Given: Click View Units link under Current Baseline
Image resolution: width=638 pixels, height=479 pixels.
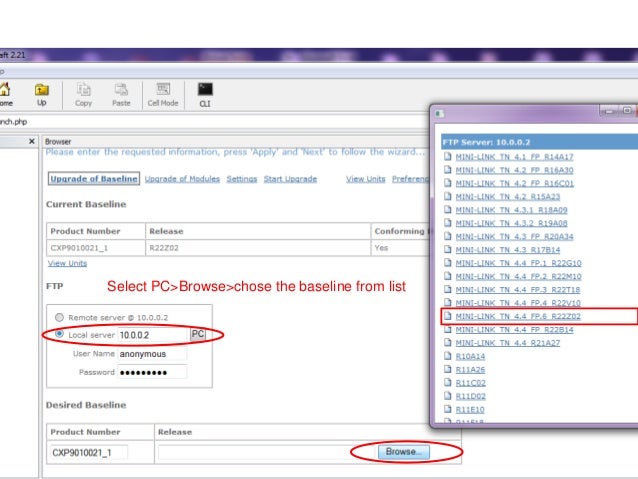Looking at the screenshot, I should pyautogui.click(x=68, y=263).
